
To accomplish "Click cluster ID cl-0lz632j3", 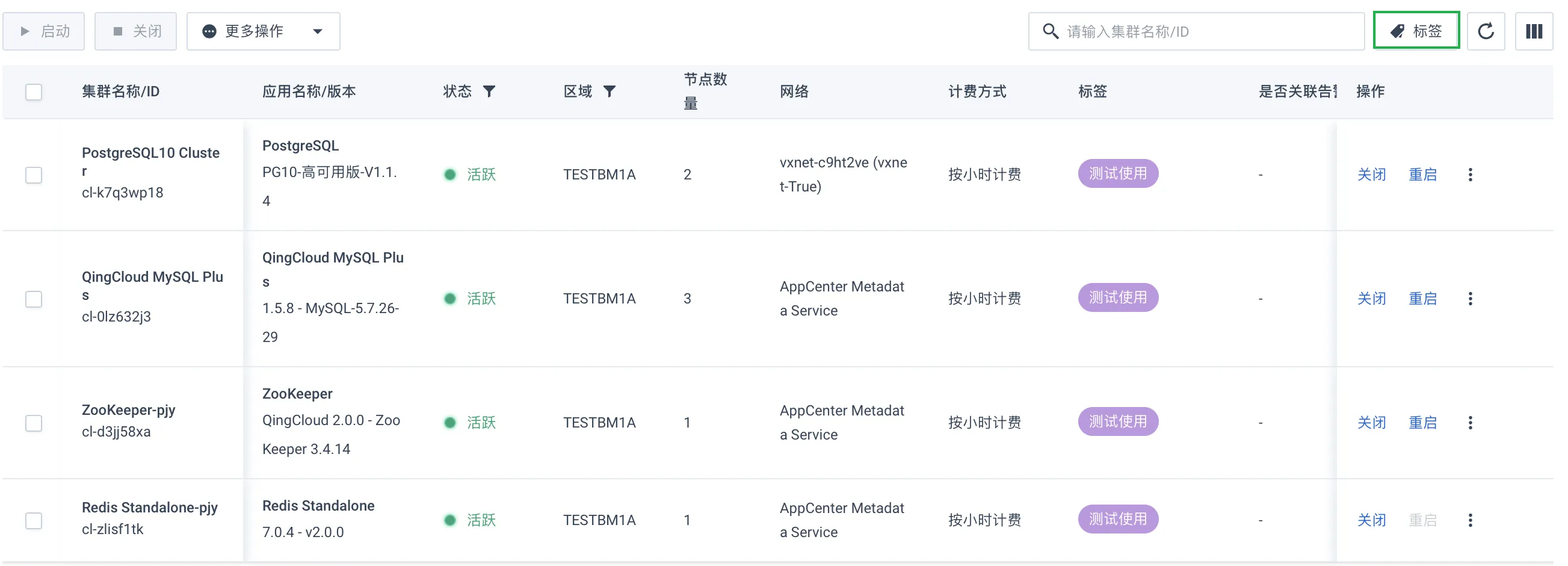I will coord(116,317).
